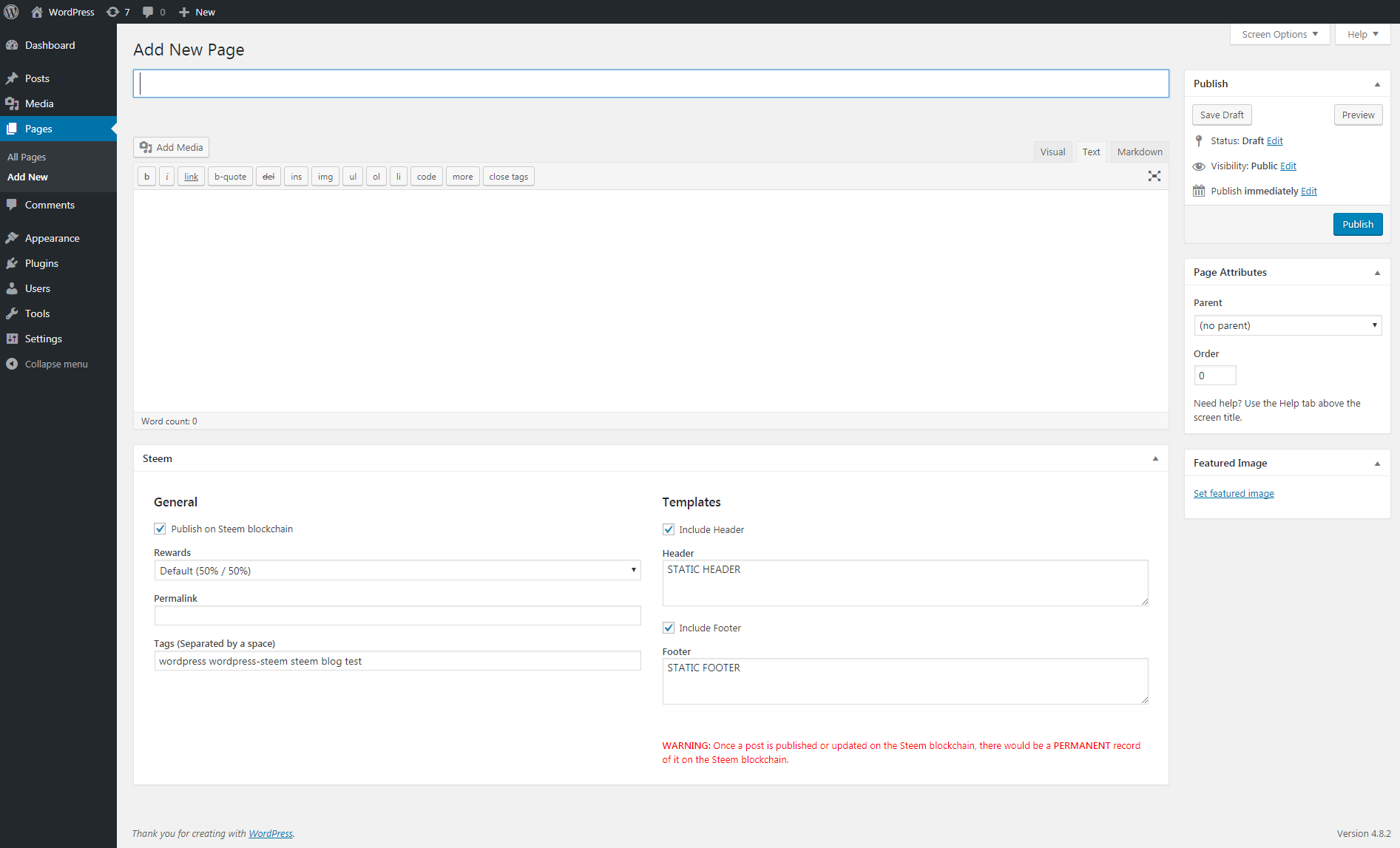
Task: Collapse the Publish meta box
Action: [x=1377, y=84]
